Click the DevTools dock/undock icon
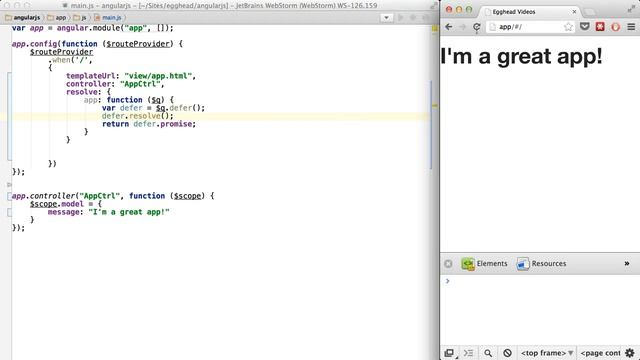This screenshot has width=640, height=360. click(449, 353)
